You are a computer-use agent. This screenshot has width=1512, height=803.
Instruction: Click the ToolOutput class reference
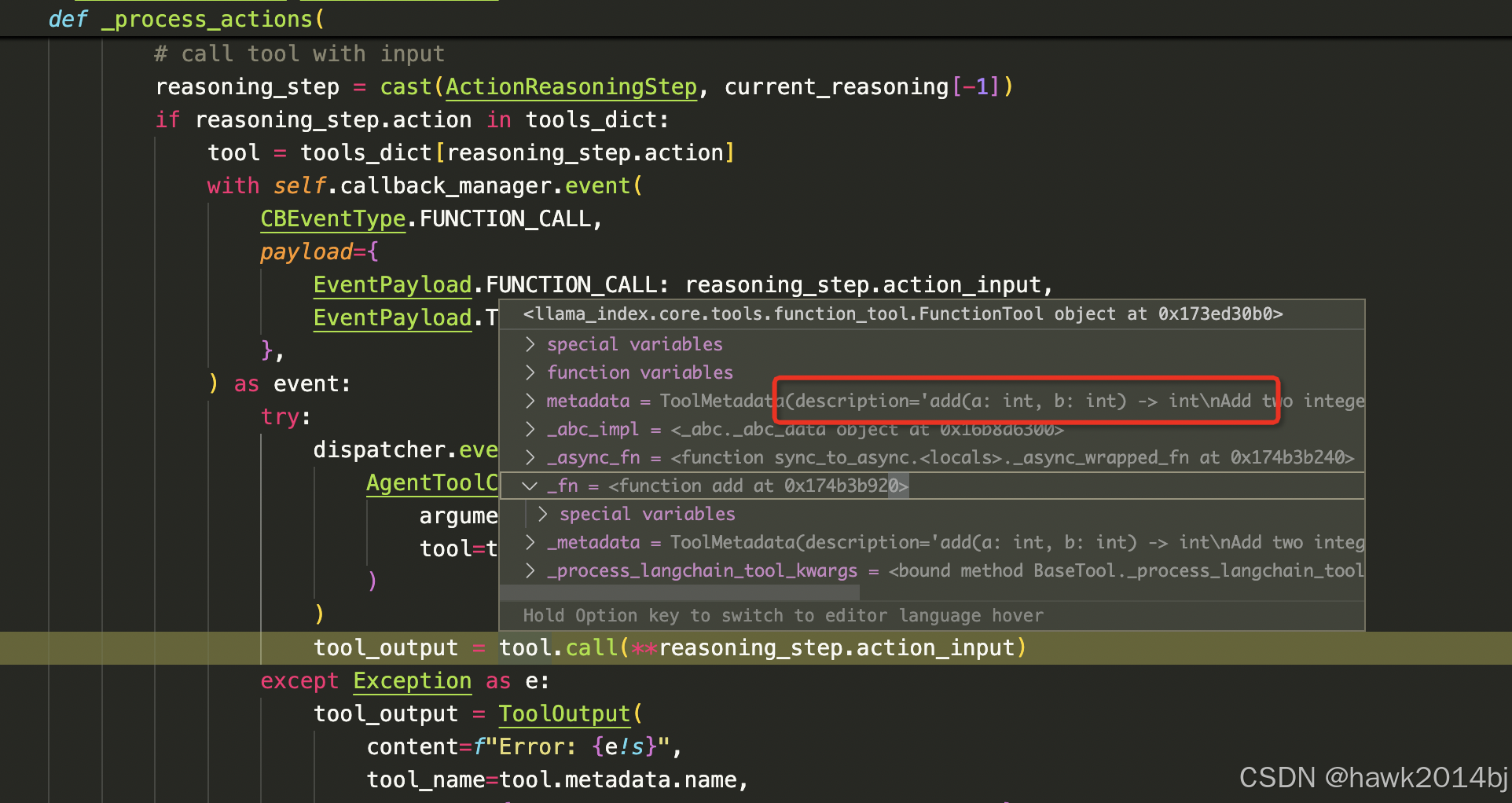(x=564, y=713)
